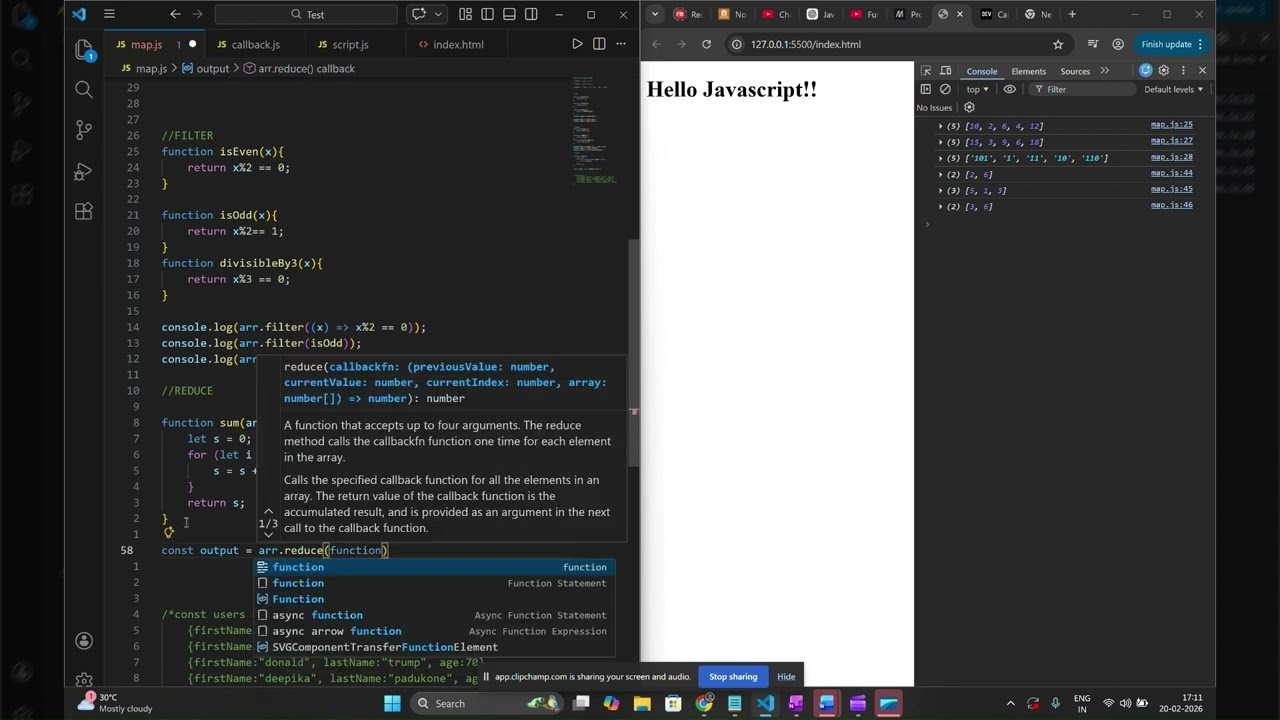This screenshot has height=720, width=1280.
Task: Select the inspect element tool in DevTools
Action: pyautogui.click(x=926, y=71)
